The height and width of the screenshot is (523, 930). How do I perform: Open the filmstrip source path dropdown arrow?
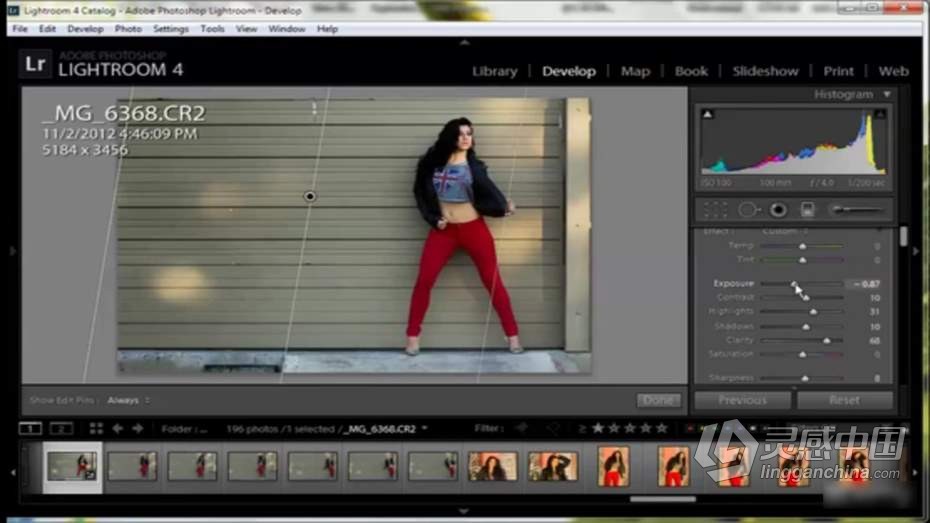pos(424,428)
